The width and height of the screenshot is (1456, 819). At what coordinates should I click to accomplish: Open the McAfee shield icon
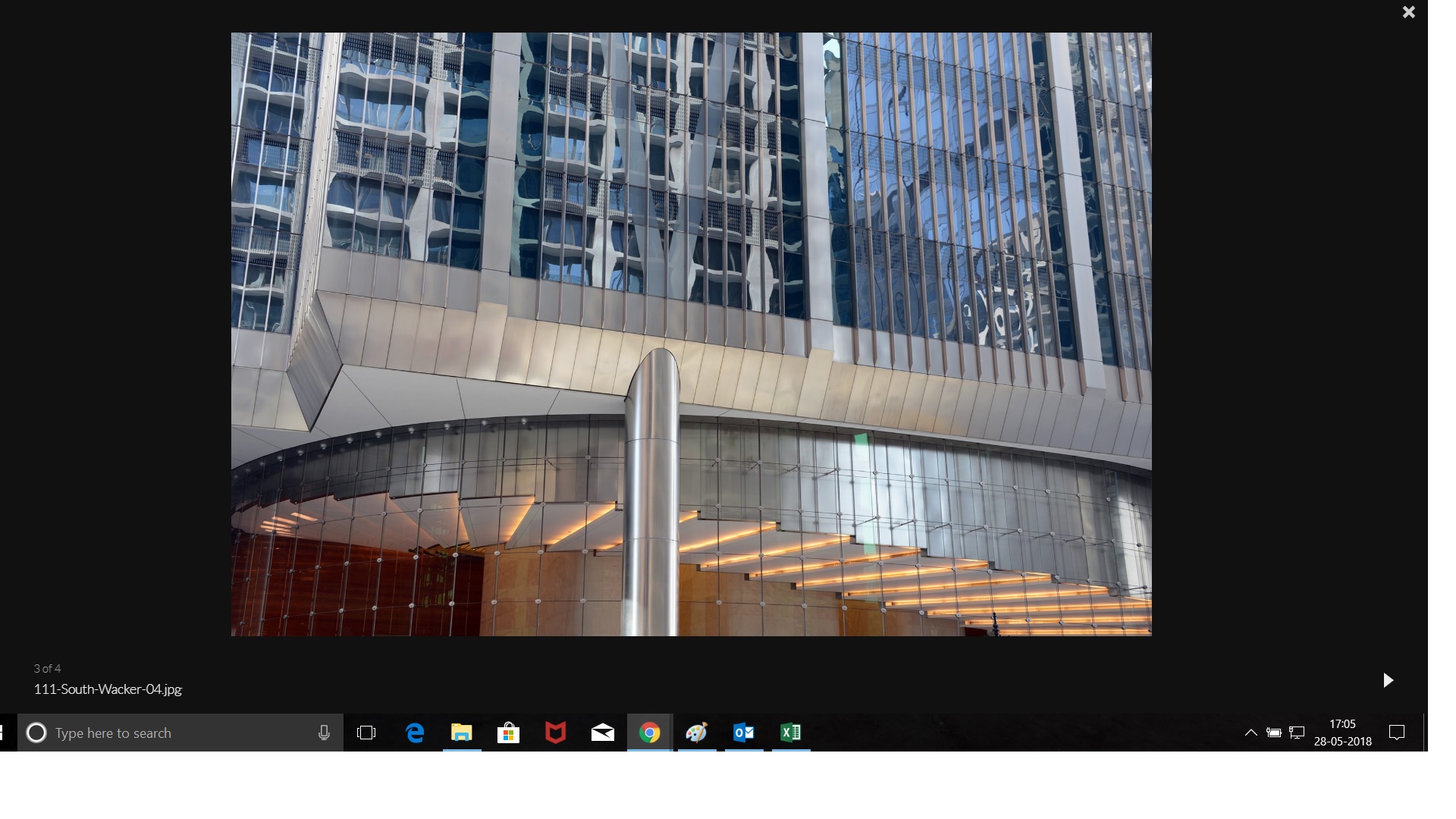pos(556,733)
